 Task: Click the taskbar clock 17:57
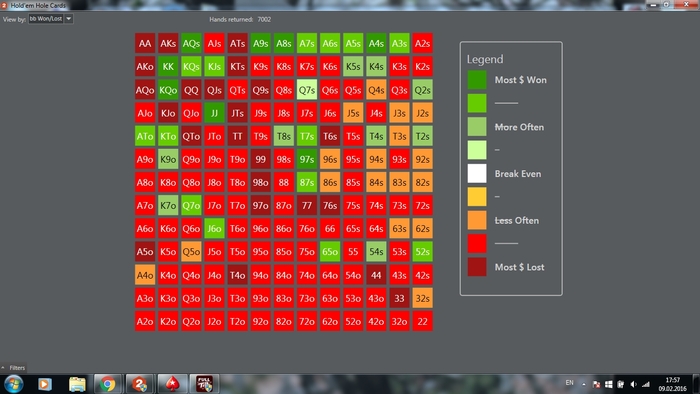[x=672, y=384]
